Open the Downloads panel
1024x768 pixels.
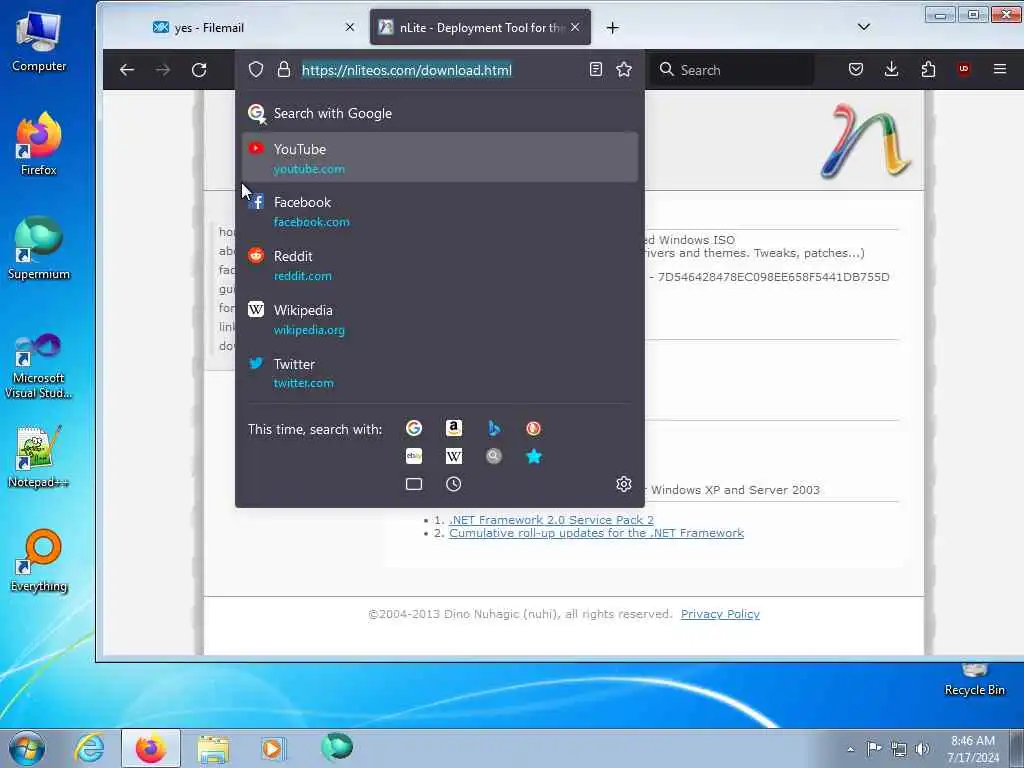click(891, 69)
